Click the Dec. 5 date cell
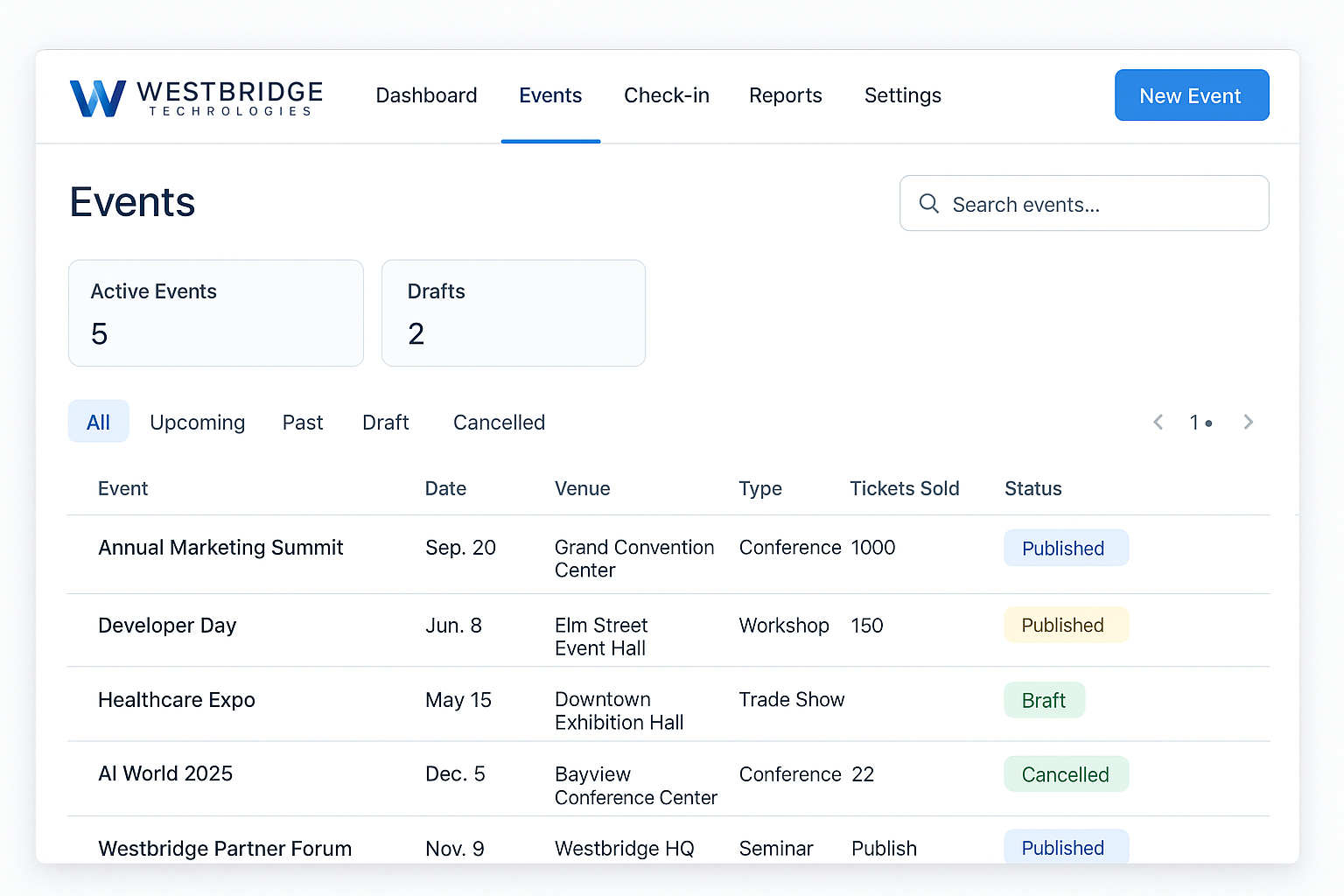 455,774
